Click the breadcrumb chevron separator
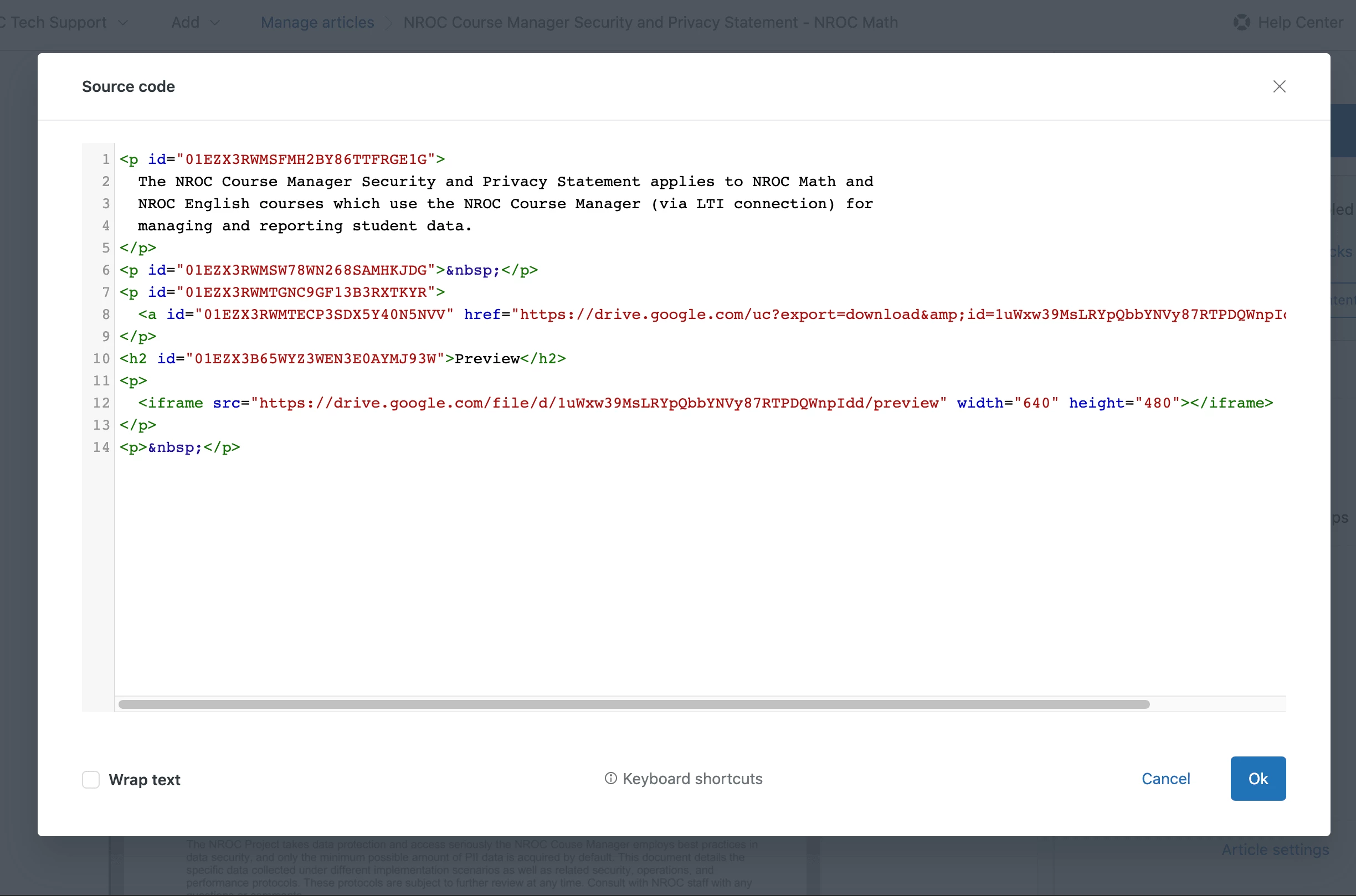Image resolution: width=1356 pixels, height=896 pixels. [389, 23]
